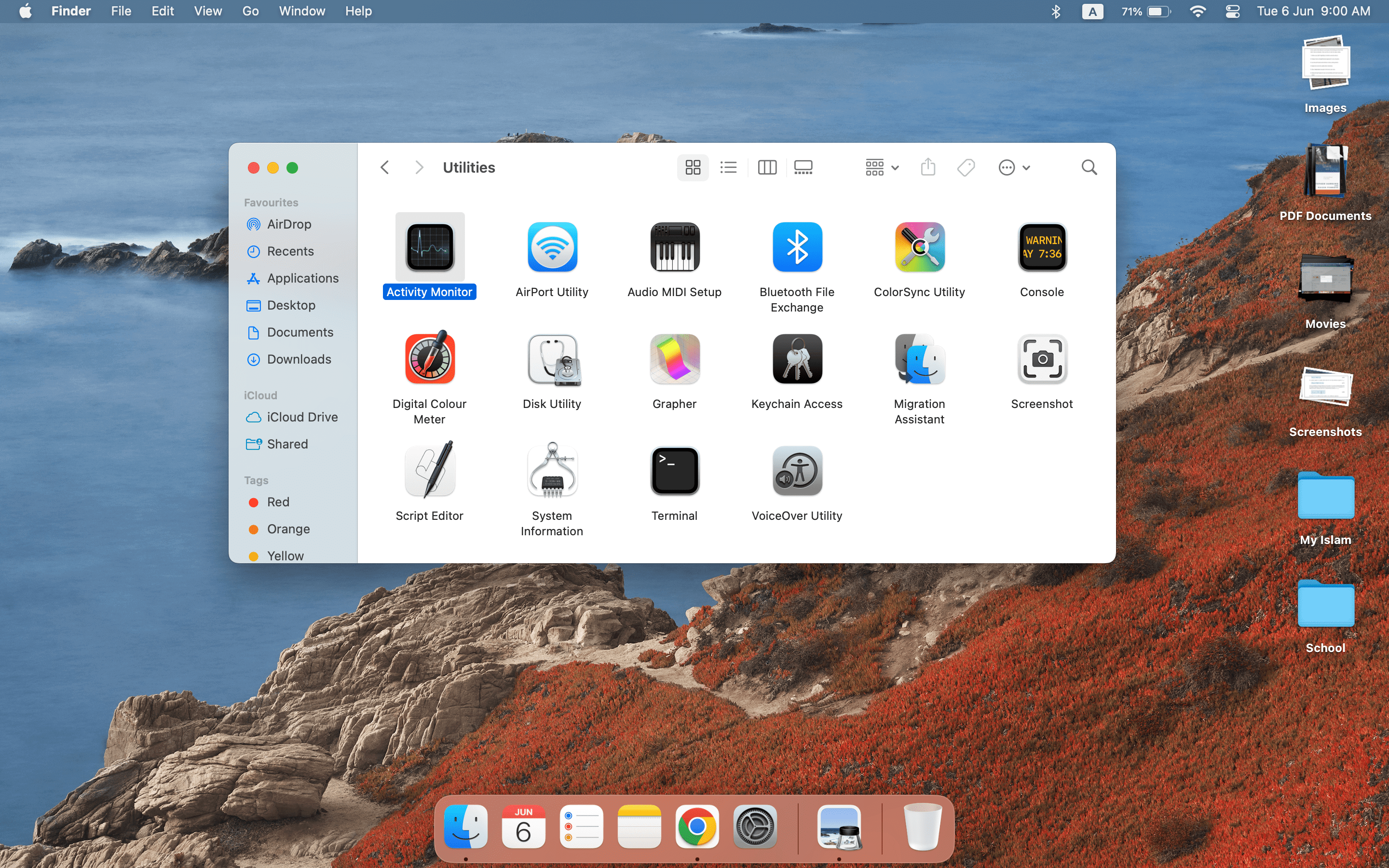Open the Terminal app icon
1389x868 pixels.
674,471
